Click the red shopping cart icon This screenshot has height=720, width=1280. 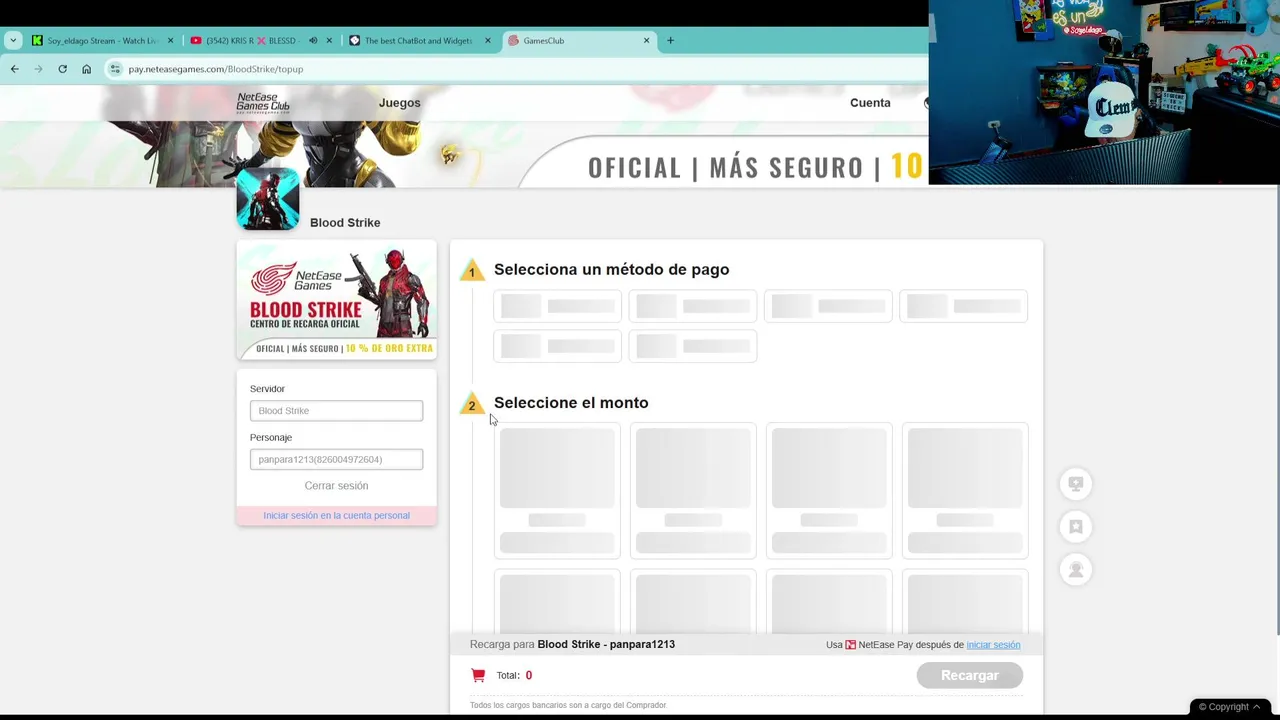pos(478,676)
